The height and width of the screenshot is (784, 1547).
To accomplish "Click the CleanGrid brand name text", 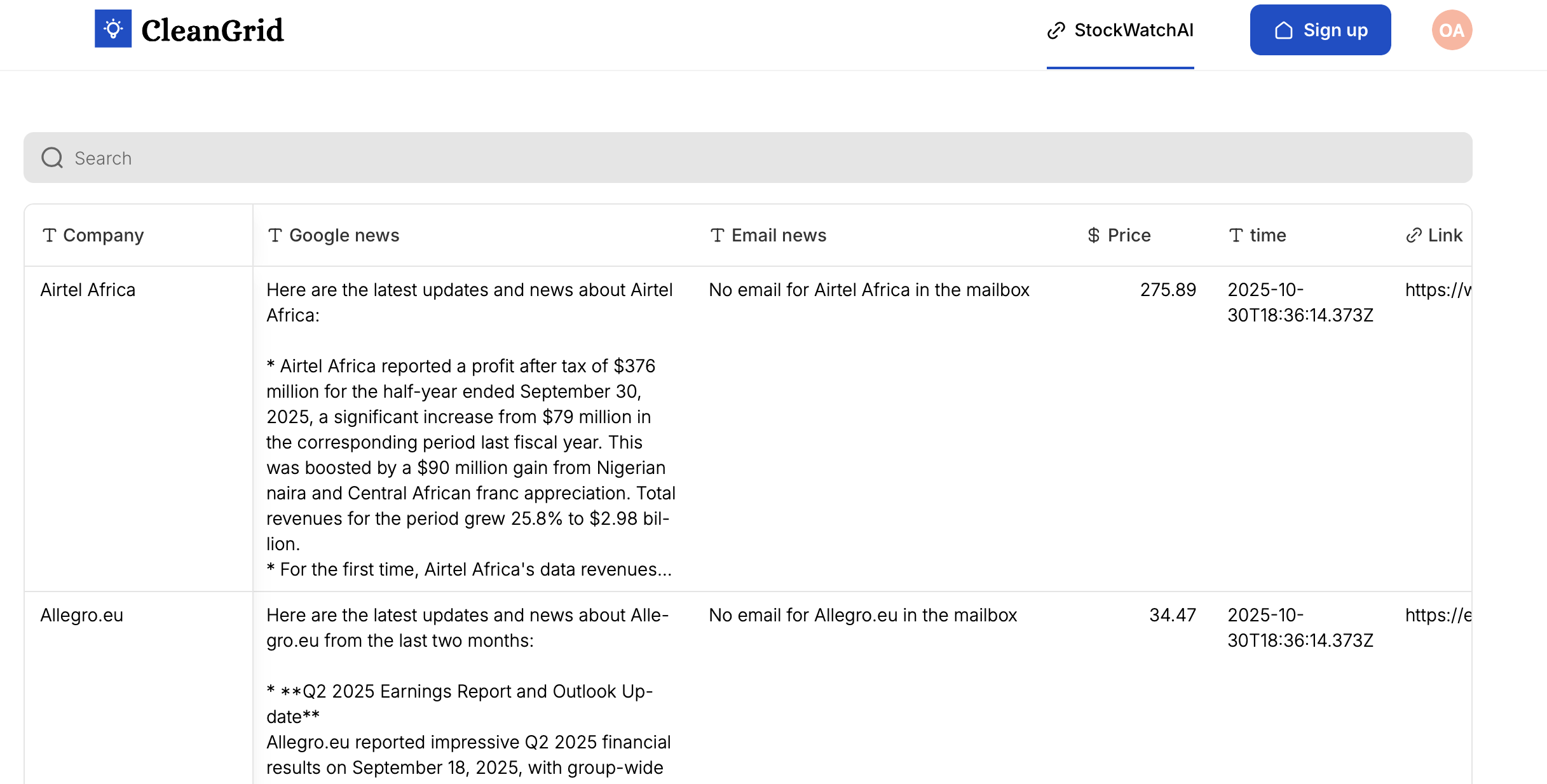I will pos(212,30).
